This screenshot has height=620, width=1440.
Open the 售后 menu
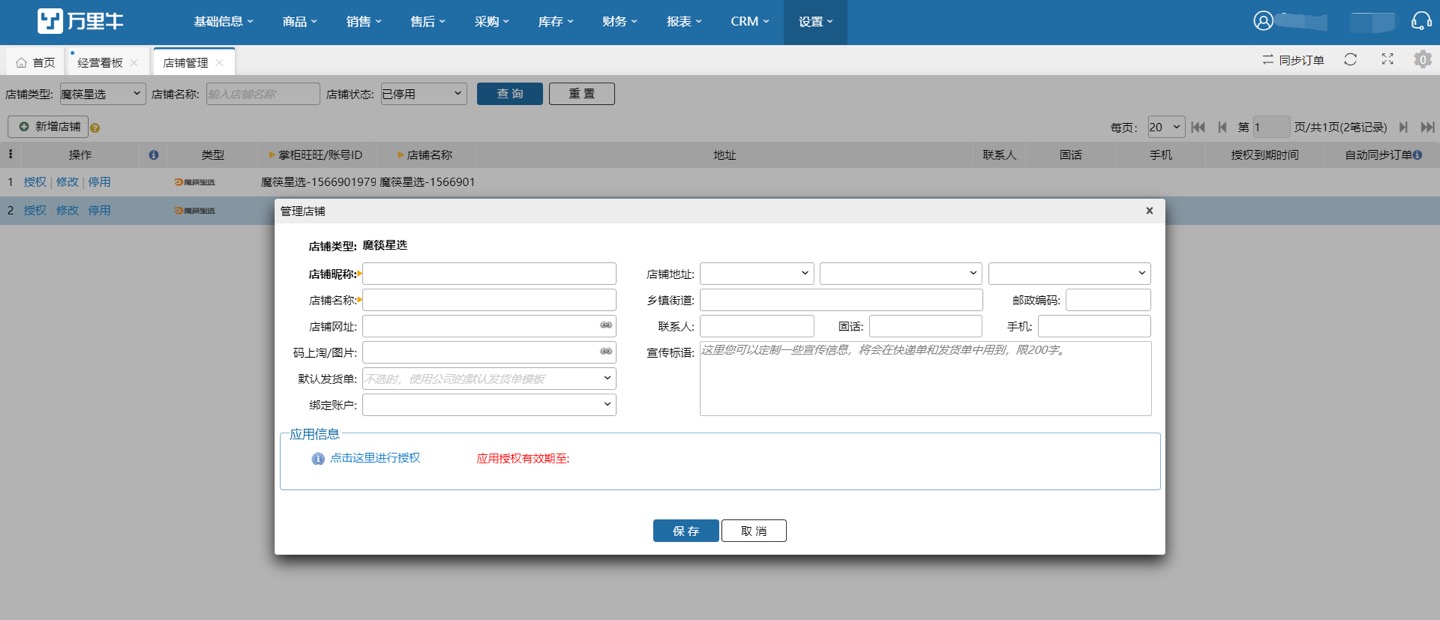coord(428,21)
